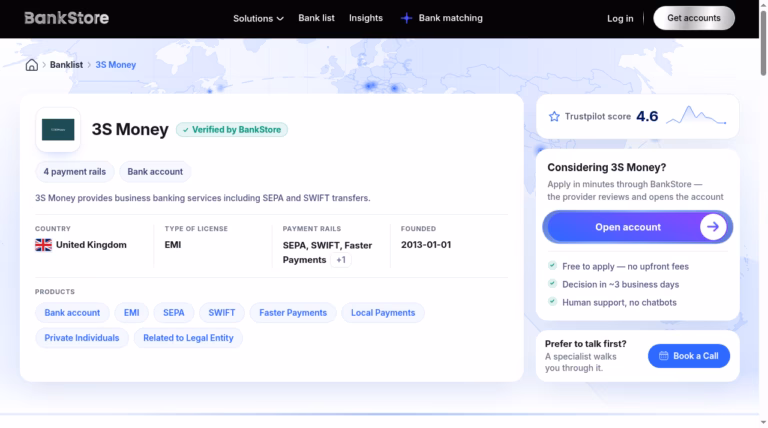768x428 pixels.
Task: Click the United Kingdom country text
Action: (91, 245)
